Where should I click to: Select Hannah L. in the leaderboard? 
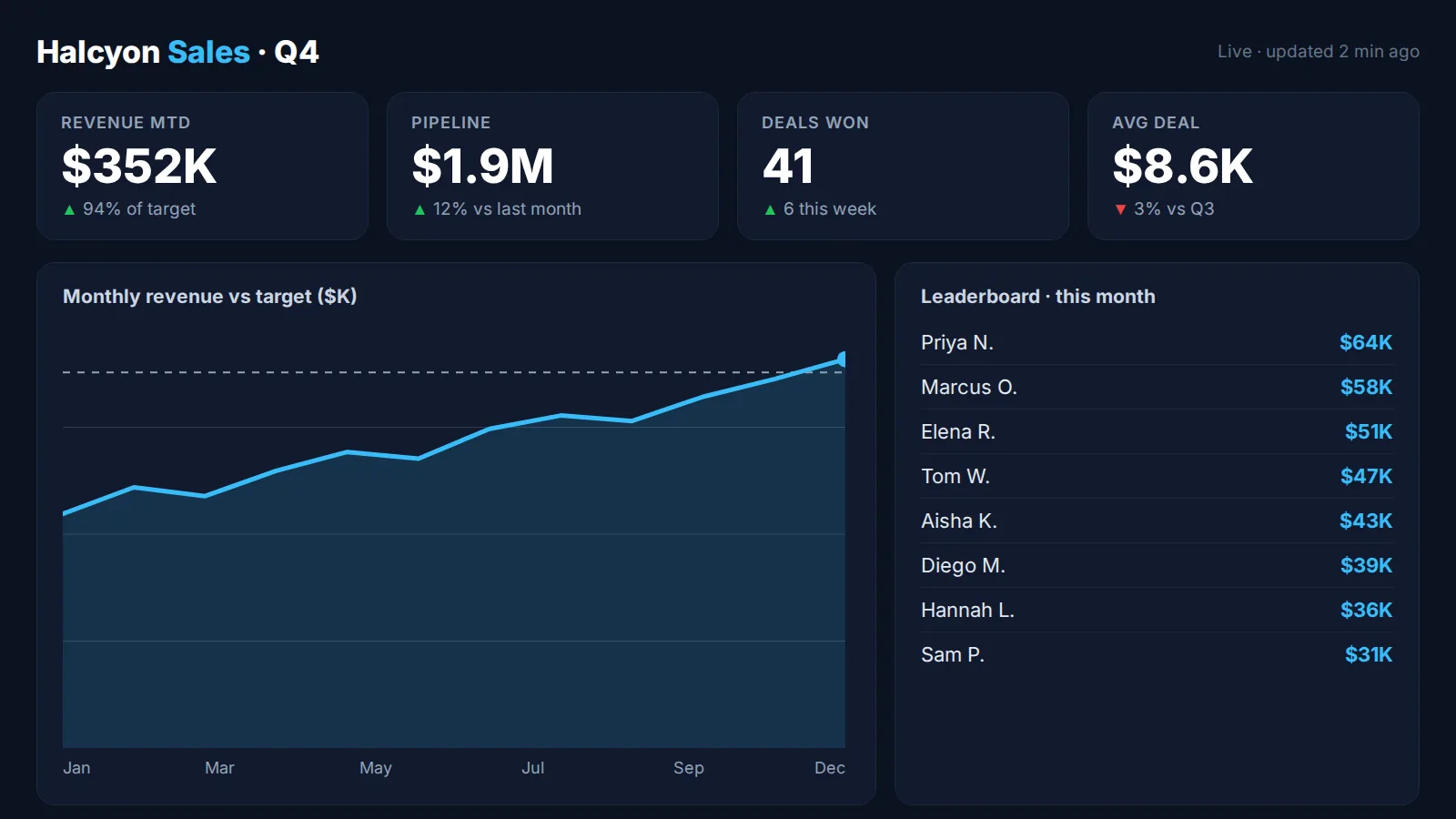(967, 611)
